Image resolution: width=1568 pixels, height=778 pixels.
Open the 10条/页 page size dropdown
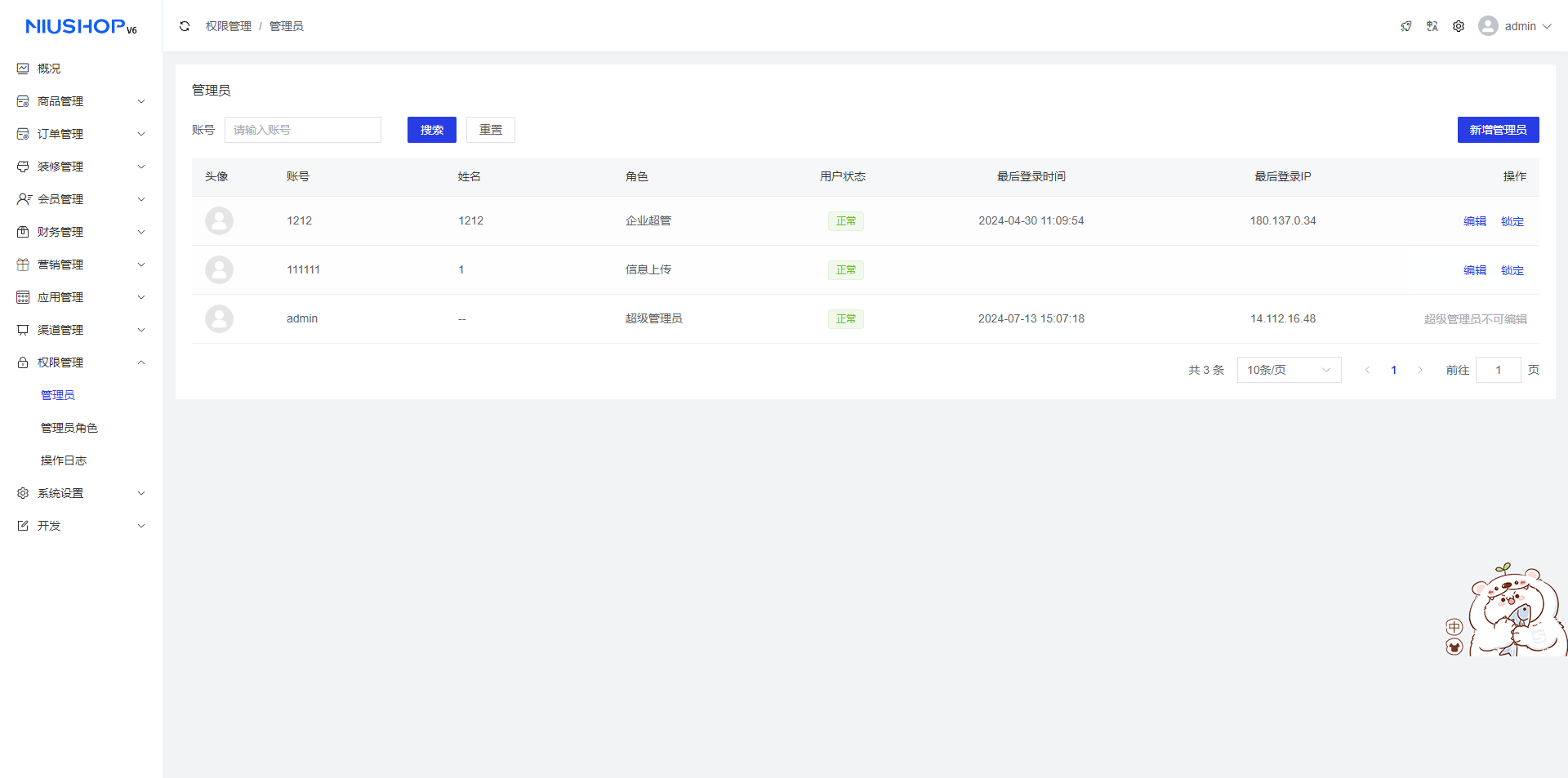tap(1289, 370)
